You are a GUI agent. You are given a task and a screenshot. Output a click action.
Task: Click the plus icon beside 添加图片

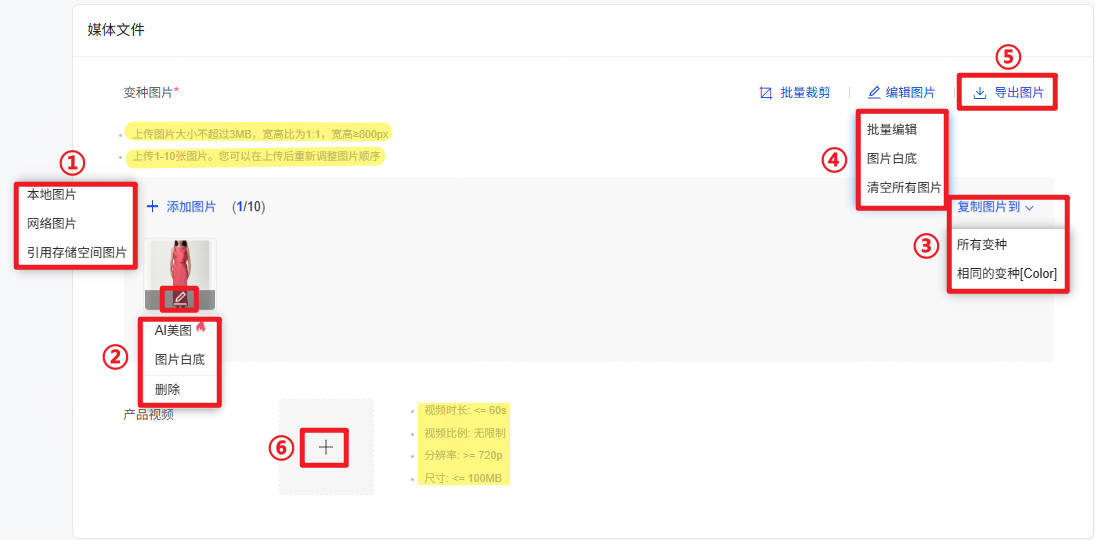(153, 207)
